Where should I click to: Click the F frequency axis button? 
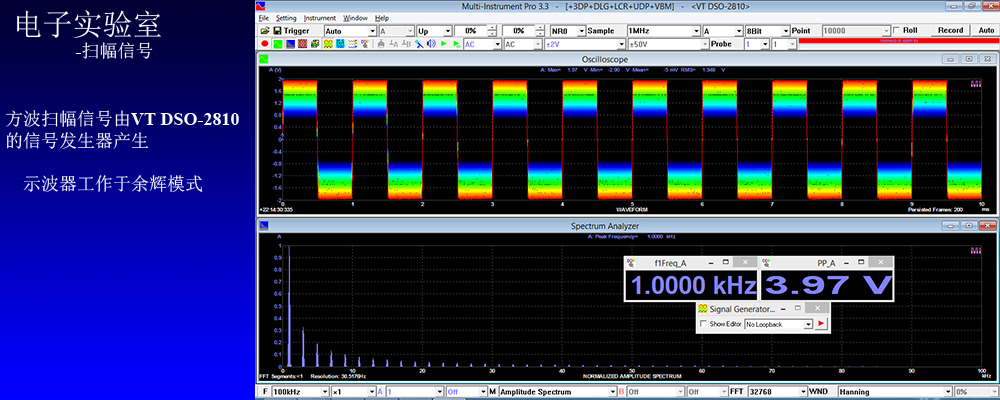point(265,392)
